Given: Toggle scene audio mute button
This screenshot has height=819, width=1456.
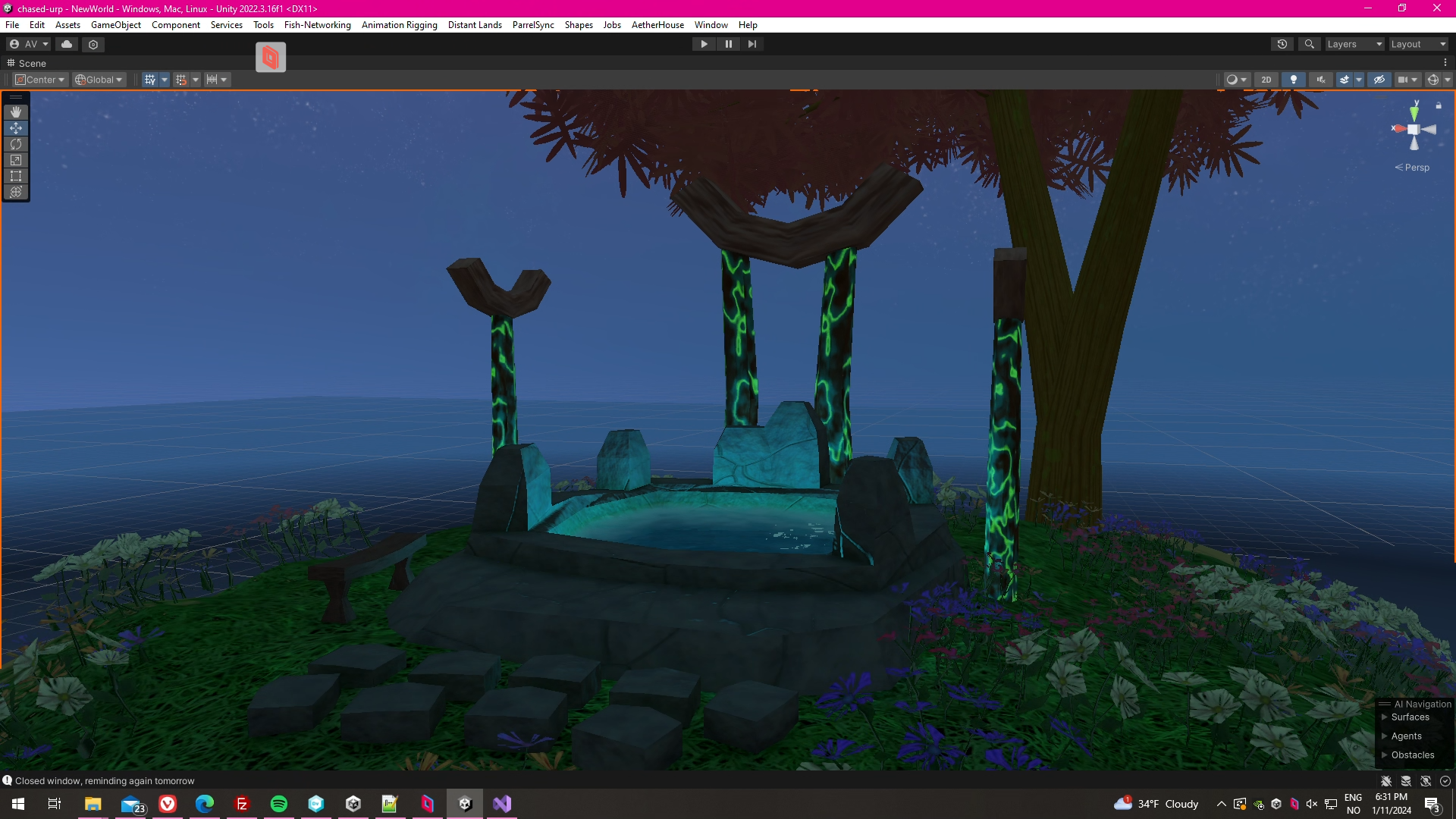Looking at the screenshot, I should point(1321,80).
